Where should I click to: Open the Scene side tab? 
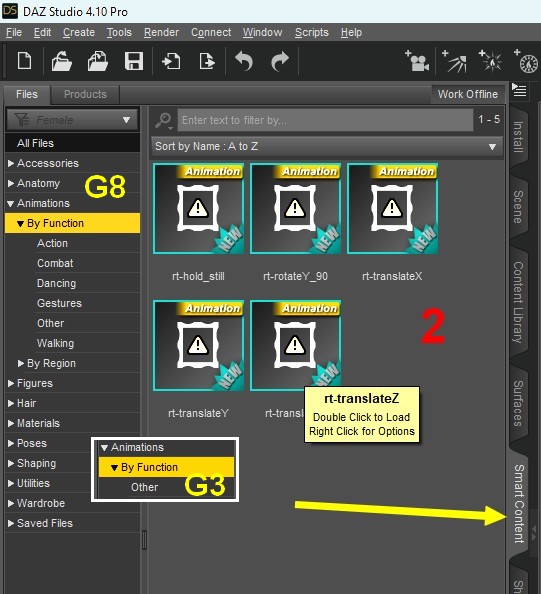pos(518,206)
